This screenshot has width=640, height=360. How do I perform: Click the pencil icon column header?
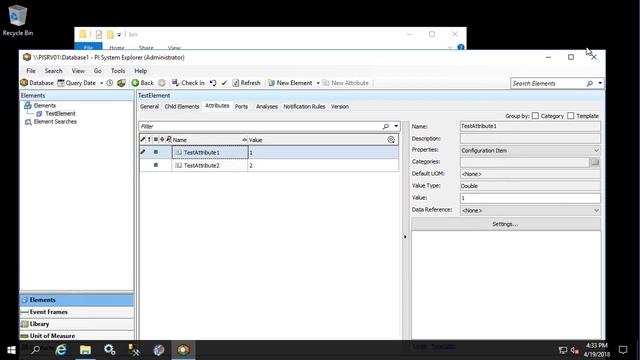pyautogui.click(x=142, y=140)
